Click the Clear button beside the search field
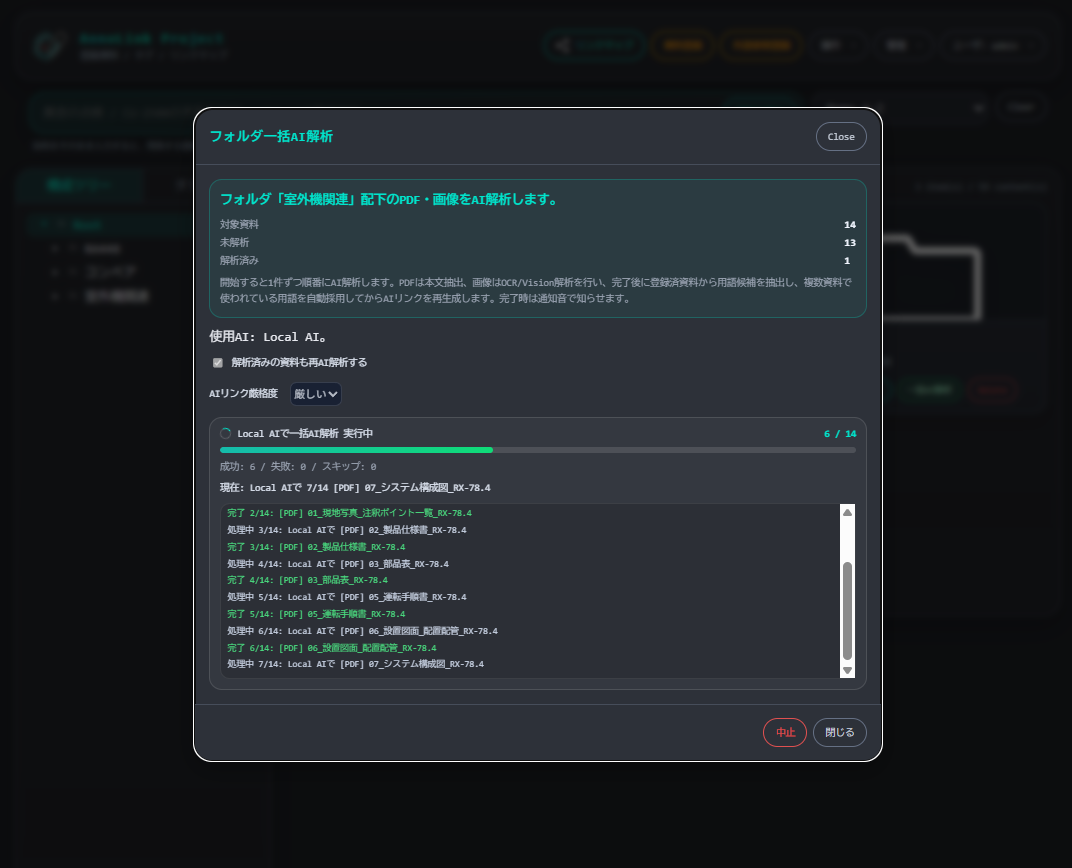The width and height of the screenshot is (1072, 868). (x=1020, y=107)
